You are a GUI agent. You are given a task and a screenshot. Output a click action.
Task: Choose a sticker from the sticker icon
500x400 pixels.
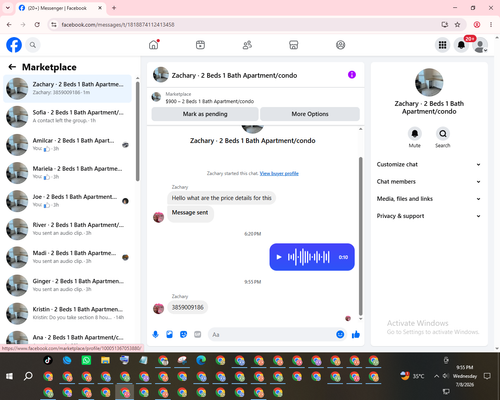[x=183, y=334]
